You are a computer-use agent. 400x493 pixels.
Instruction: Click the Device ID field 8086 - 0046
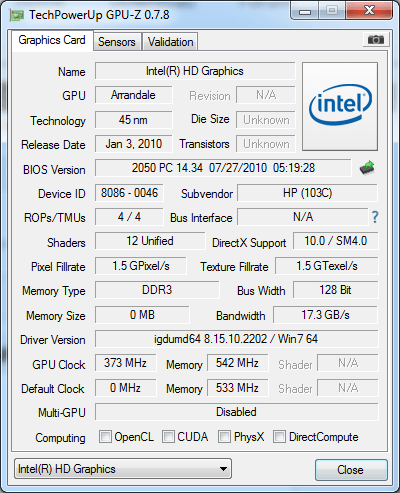pos(129,193)
